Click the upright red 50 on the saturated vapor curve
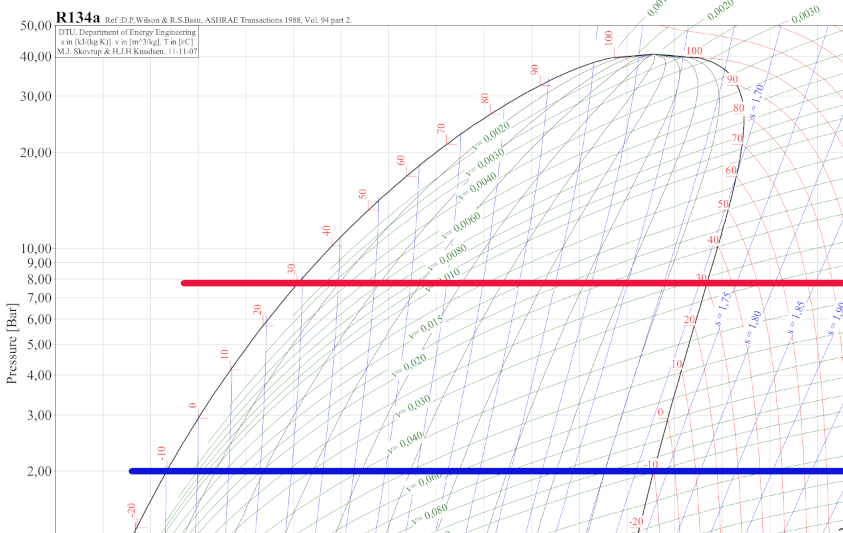Screen dimensions: 843x533 click(723, 204)
